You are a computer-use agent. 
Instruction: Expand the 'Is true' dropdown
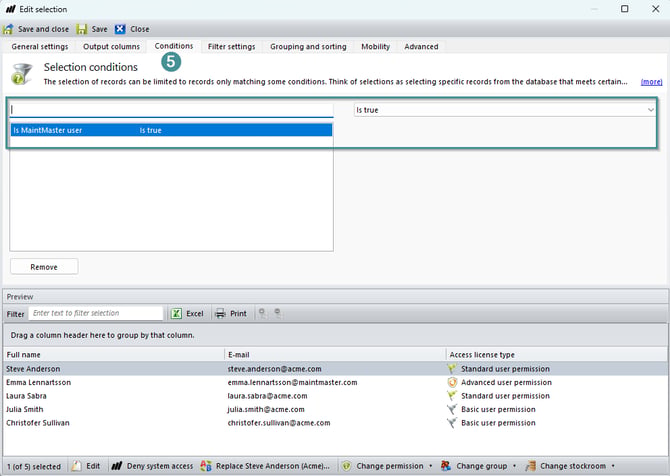[x=650, y=110]
